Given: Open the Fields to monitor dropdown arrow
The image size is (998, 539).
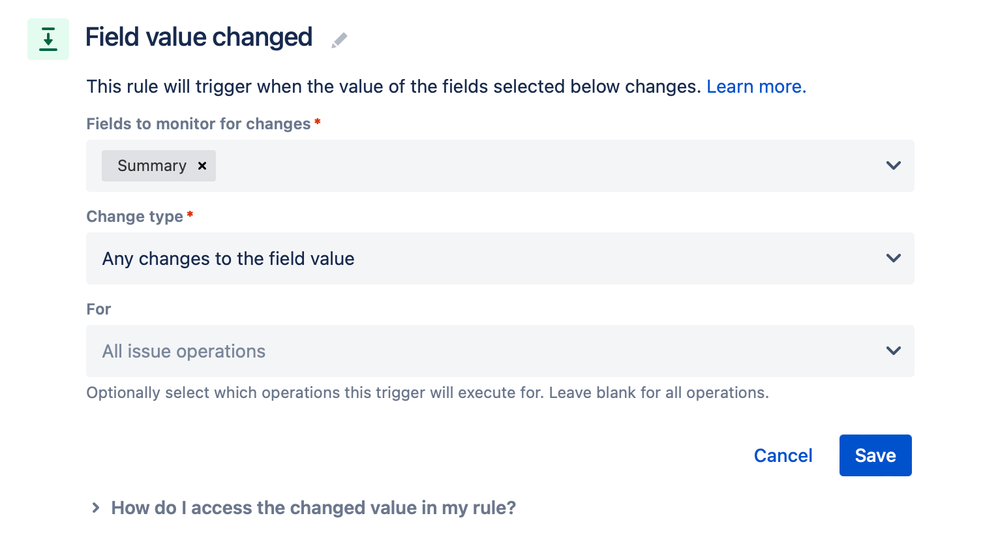Looking at the screenshot, I should [893, 165].
